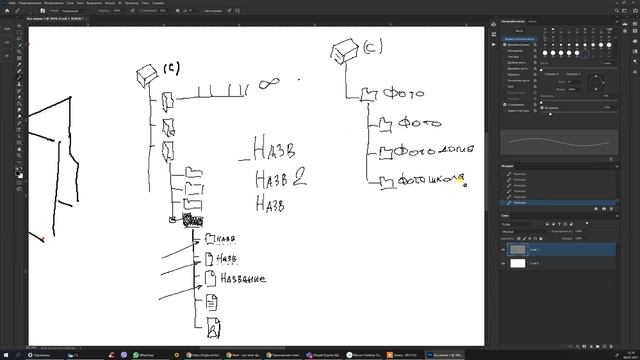The height and width of the screenshot is (360, 640).
Task: Select the Eyedropper tool
Action: [19, 64]
